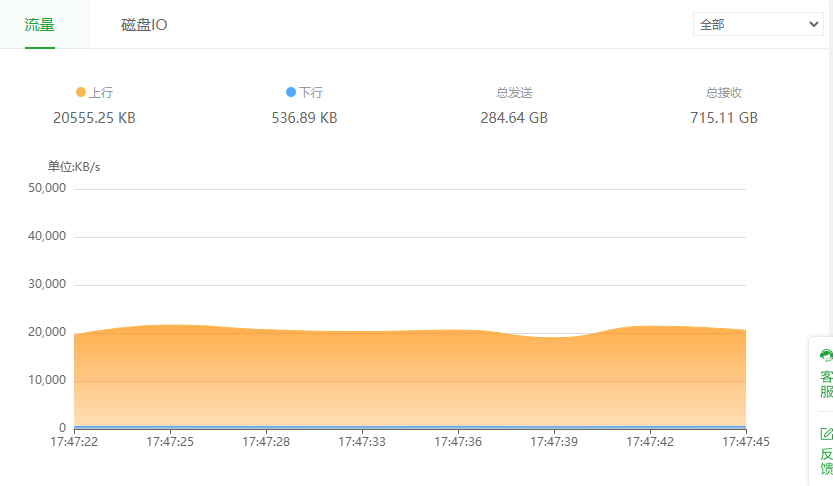Toggle the blue 下行 legend dot

(291, 92)
